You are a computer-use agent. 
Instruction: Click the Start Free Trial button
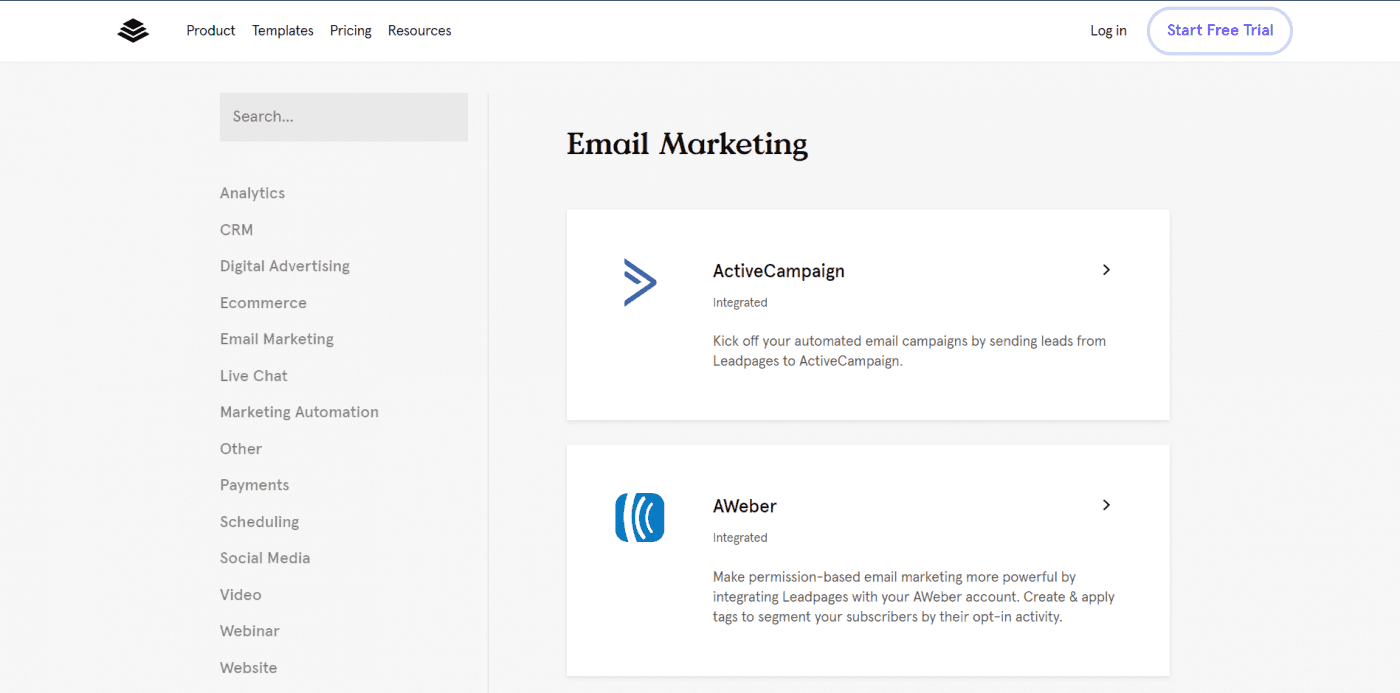click(1220, 31)
